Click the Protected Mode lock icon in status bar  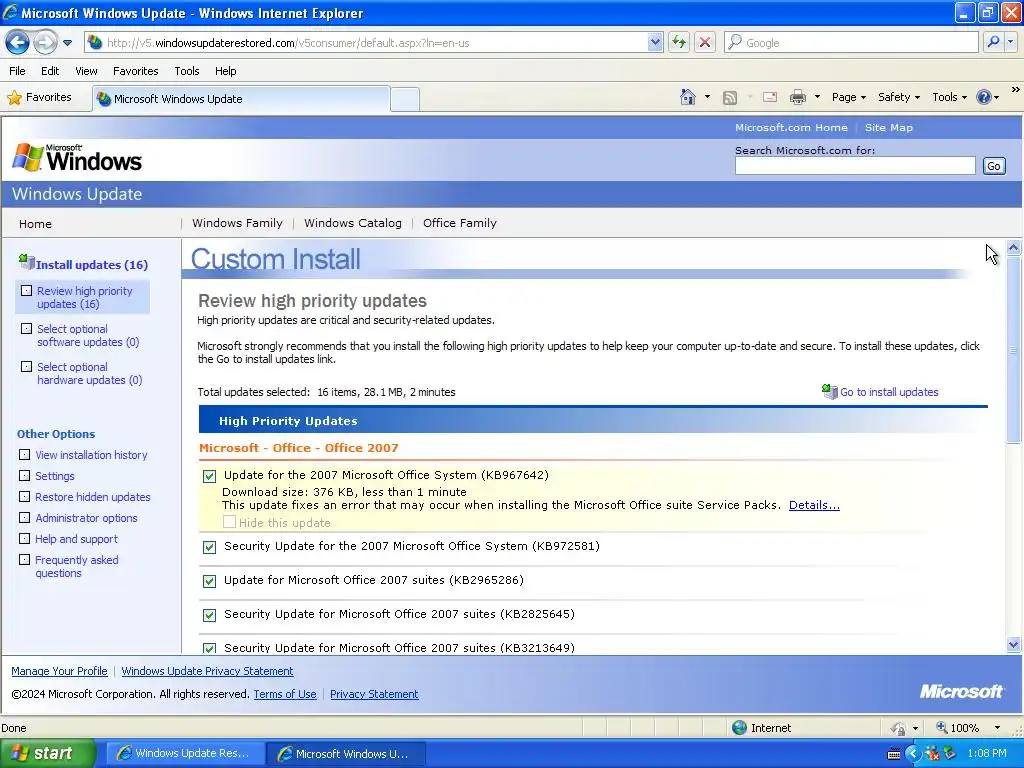click(899, 728)
